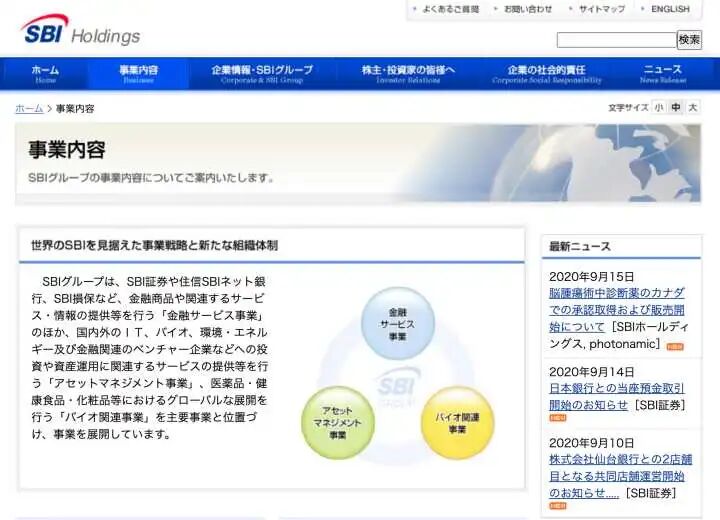Click the バイオ関連事業 yellow circle
Screen dimensions: 720x520
click(x=457, y=423)
